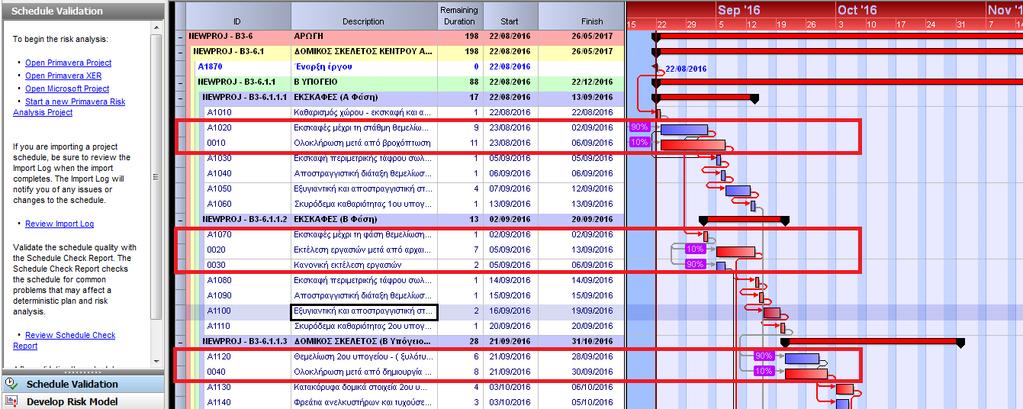1023x409 pixels.
Task: Click 'Κανονική εκτέλεση εργασιών' description cell
Action: click(x=364, y=265)
